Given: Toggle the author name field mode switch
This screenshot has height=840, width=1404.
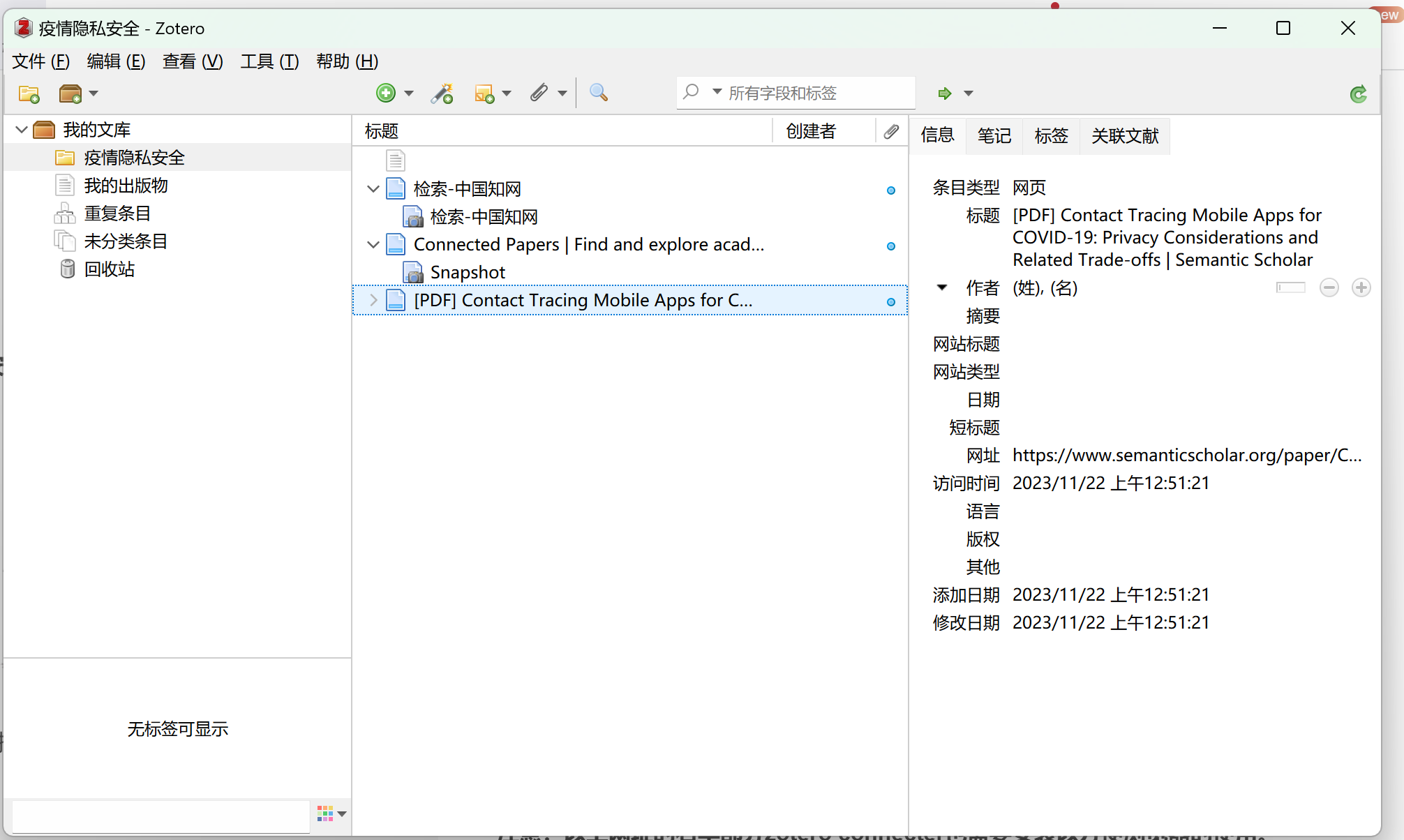Looking at the screenshot, I should tap(1290, 287).
